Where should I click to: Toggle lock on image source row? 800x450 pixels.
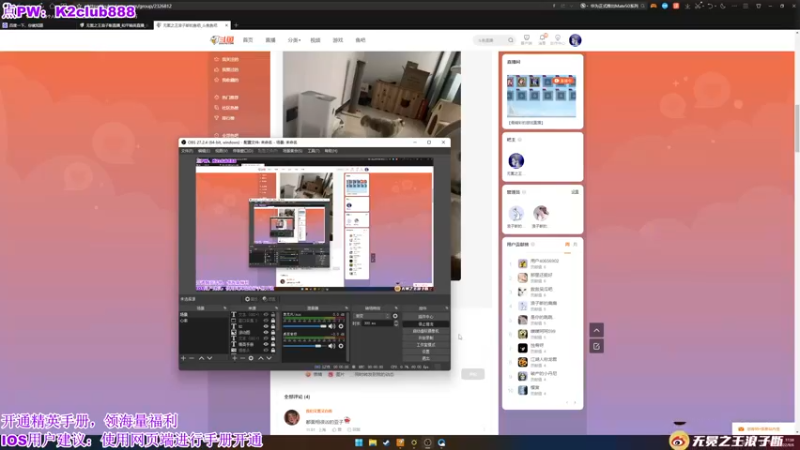tap(273, 332)
